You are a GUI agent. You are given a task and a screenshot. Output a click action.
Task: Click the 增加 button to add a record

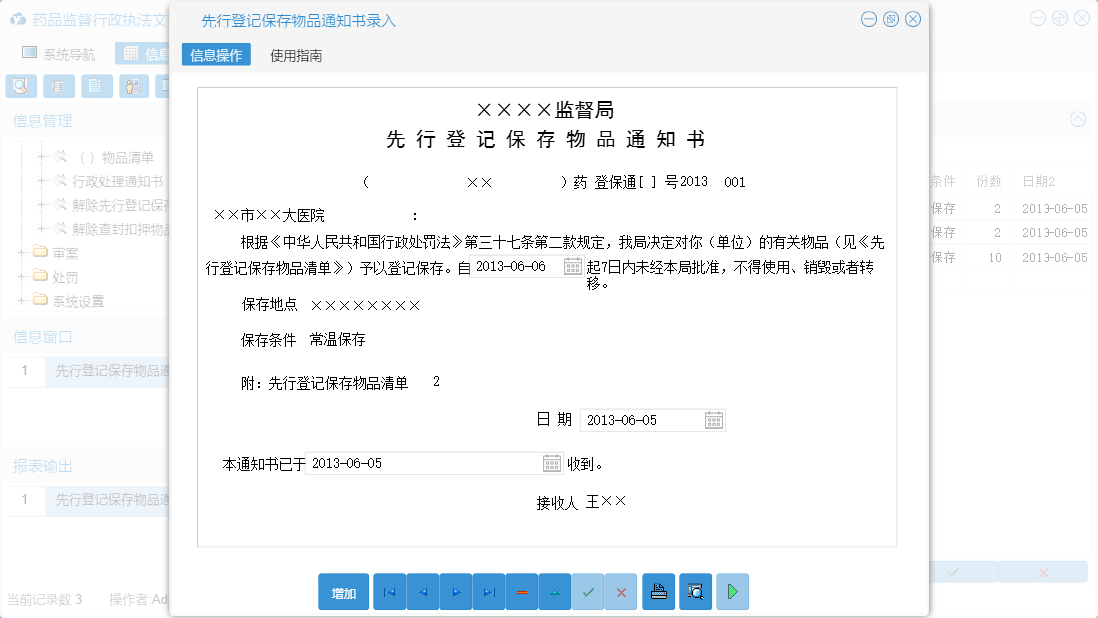coord(343,591)
